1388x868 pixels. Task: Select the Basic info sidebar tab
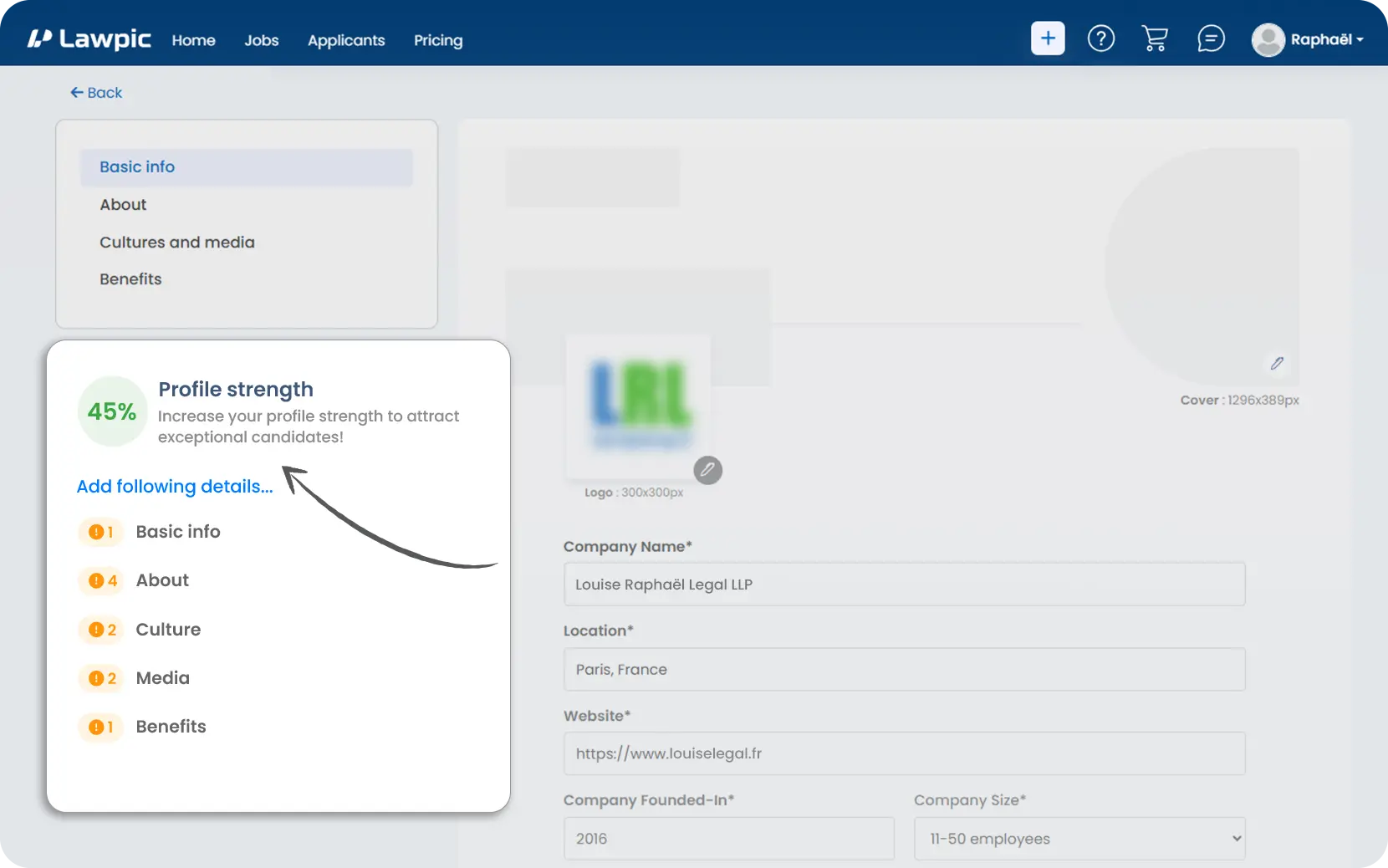[247, 167]
